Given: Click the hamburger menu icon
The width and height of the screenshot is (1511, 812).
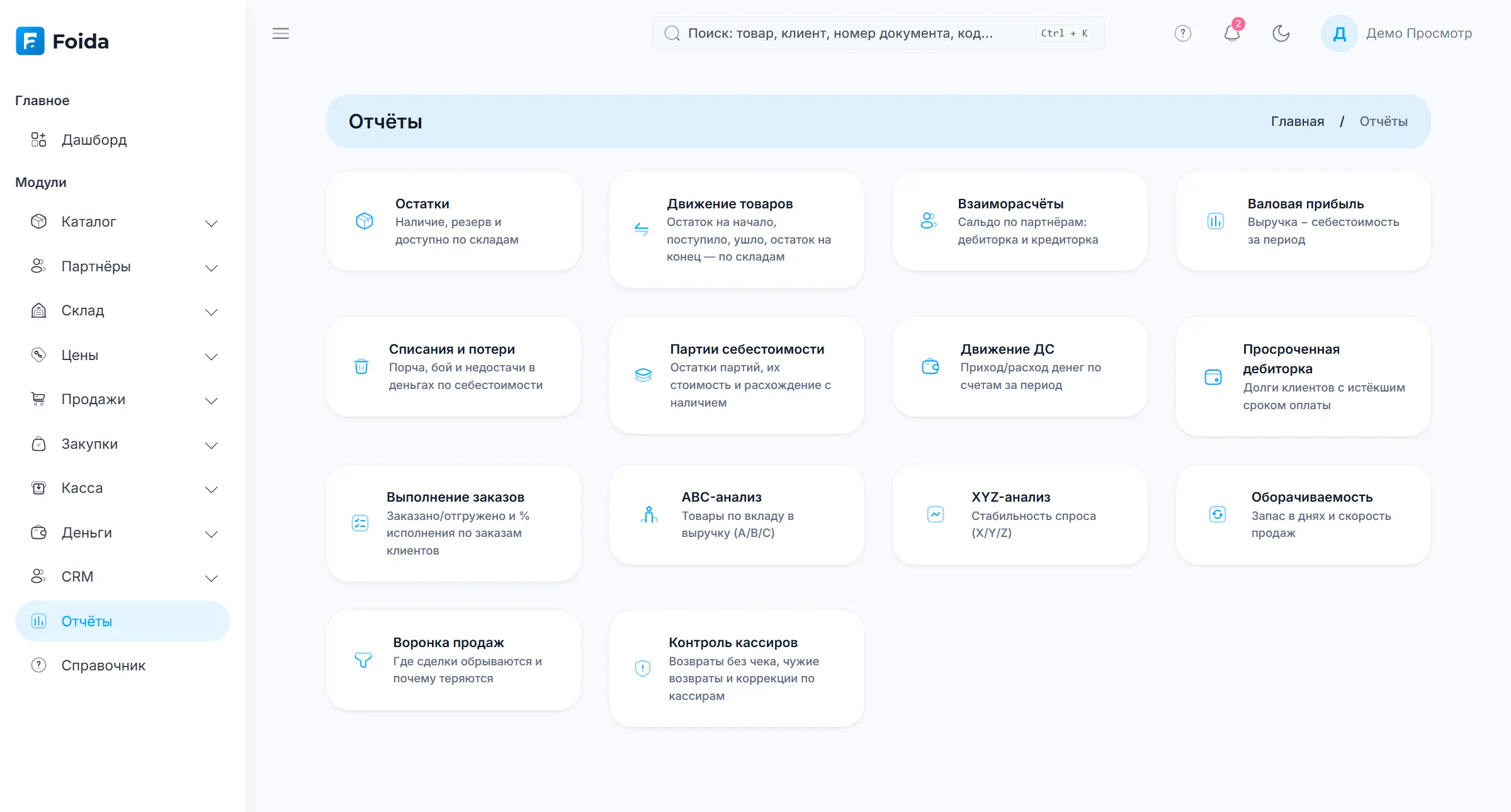Looking at the screenshot, I should 281,33.
